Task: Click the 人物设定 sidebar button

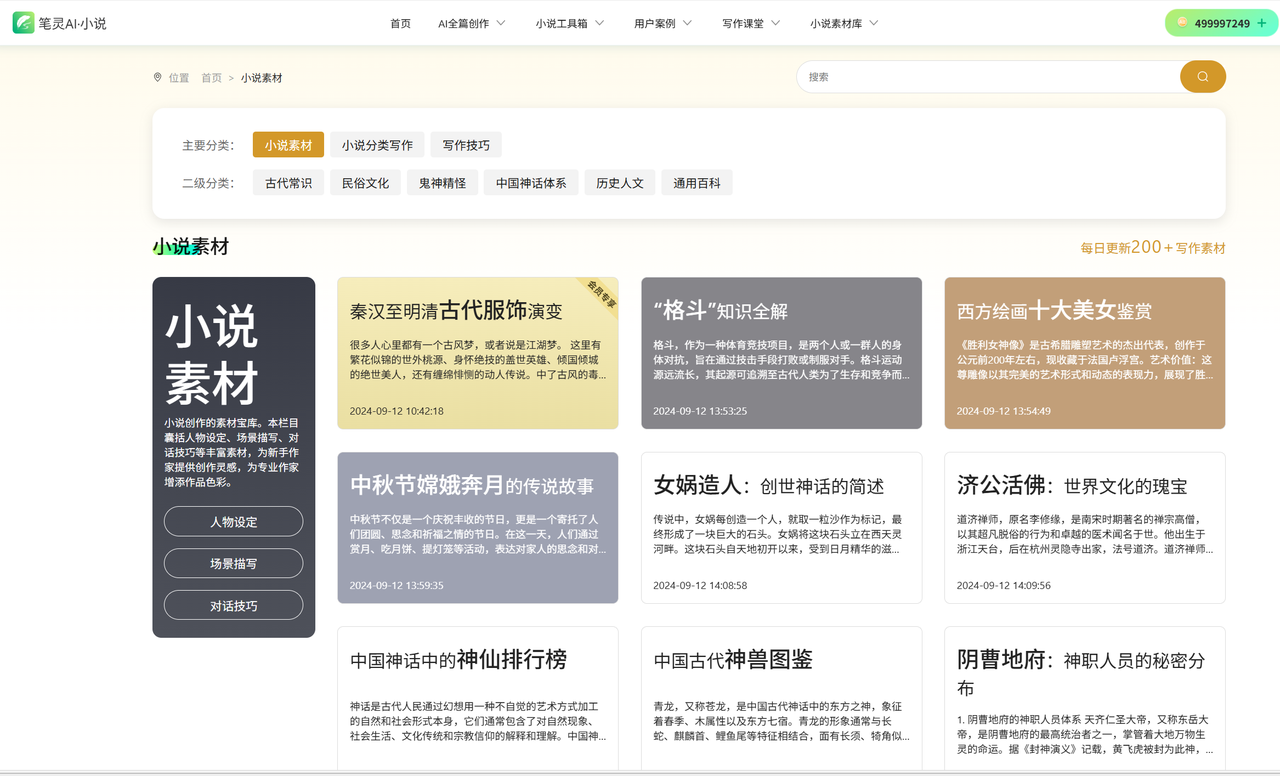Action: pos(233,522)
